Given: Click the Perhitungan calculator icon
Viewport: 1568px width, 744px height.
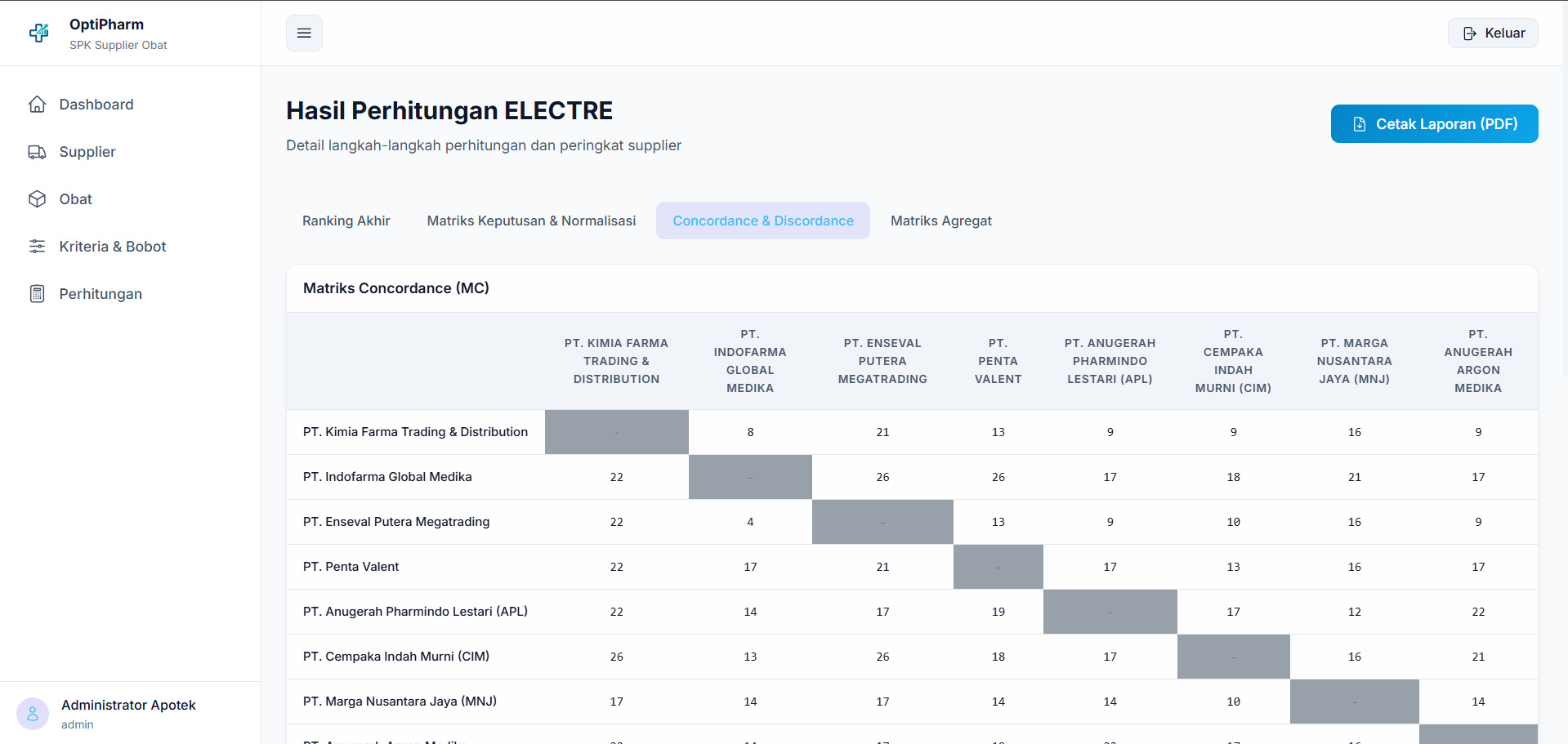Looking at the screenshot, I should point(37,294).
